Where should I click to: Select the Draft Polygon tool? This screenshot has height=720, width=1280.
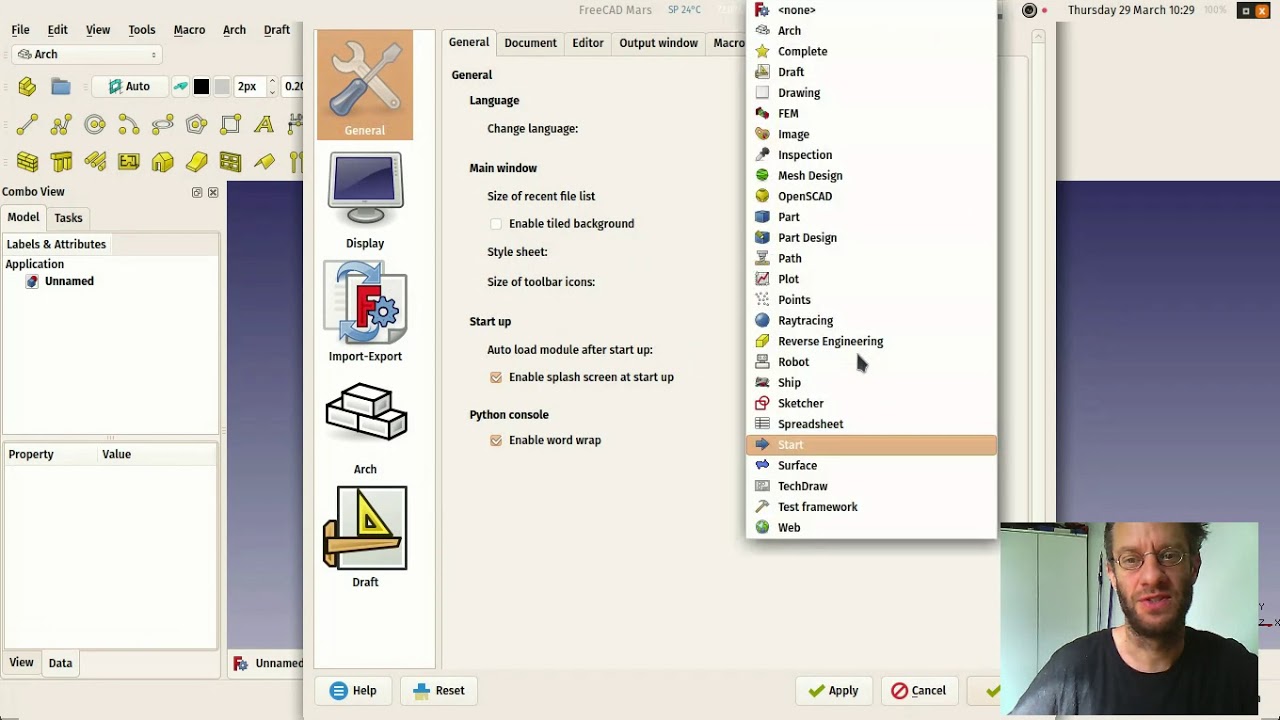(197, 125)
